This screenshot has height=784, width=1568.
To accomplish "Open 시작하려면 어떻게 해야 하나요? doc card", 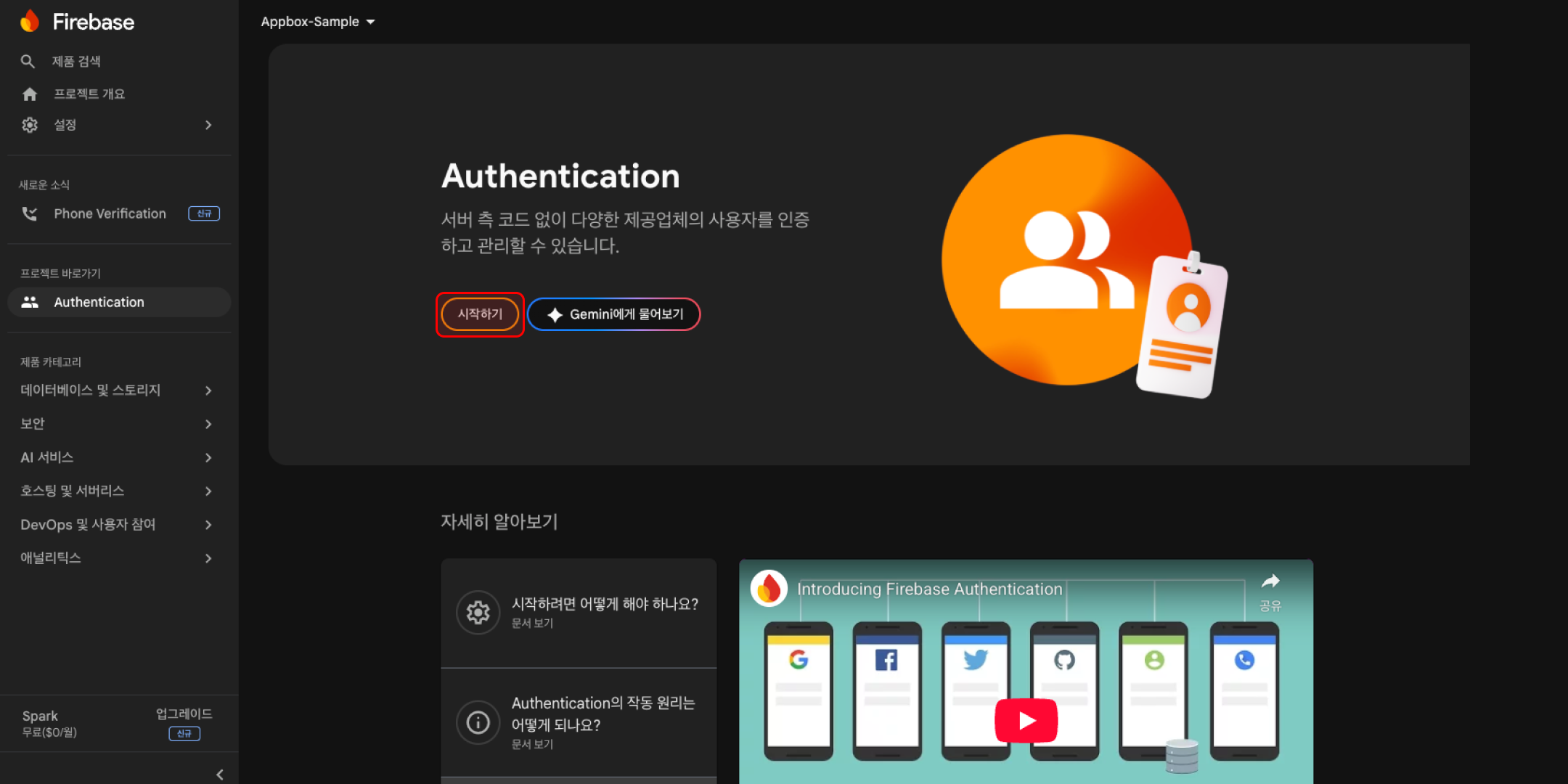I will pyautogui.click(x=579, y=613).
